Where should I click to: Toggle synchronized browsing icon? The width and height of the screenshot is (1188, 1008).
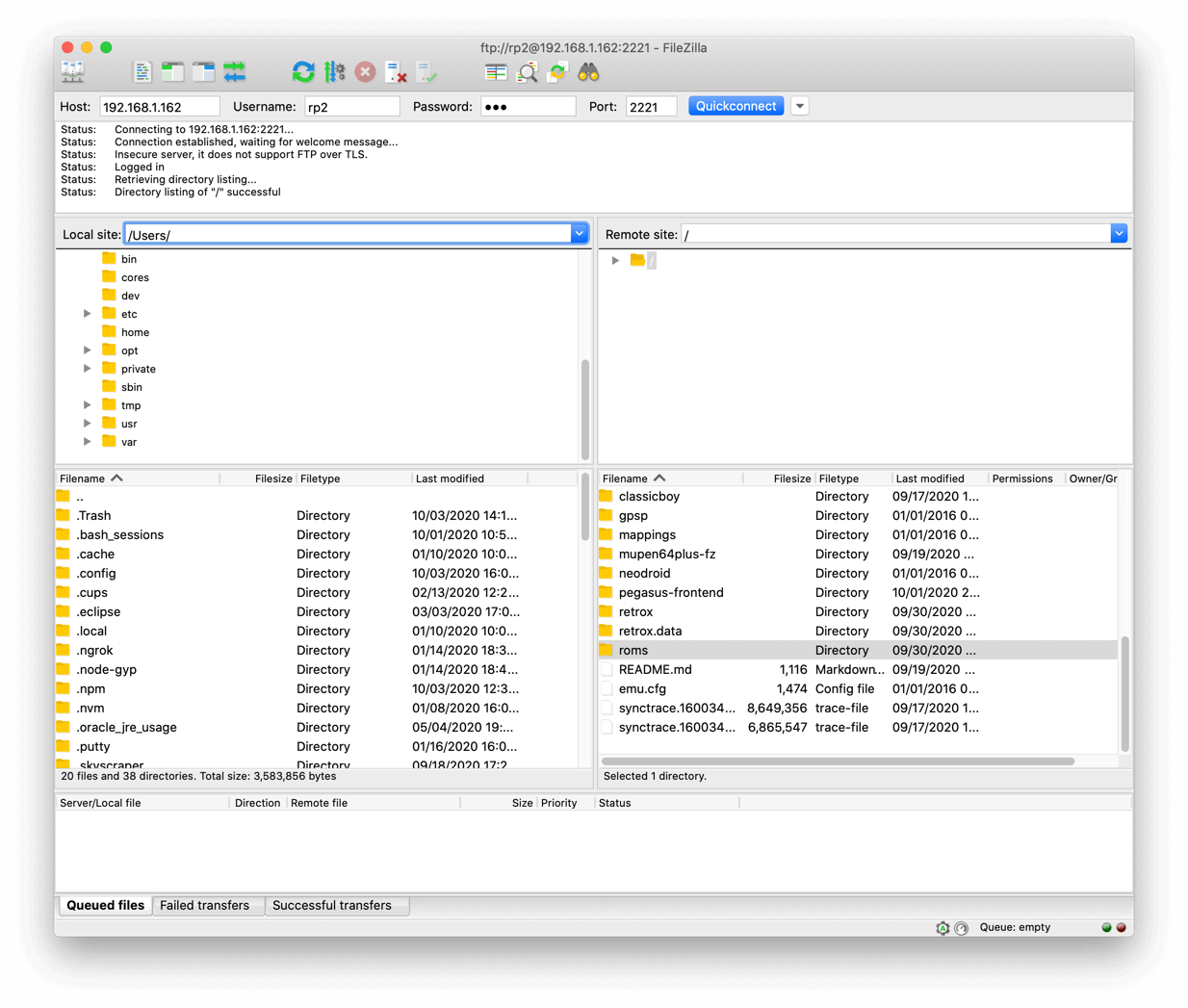(x=558, y=72)
